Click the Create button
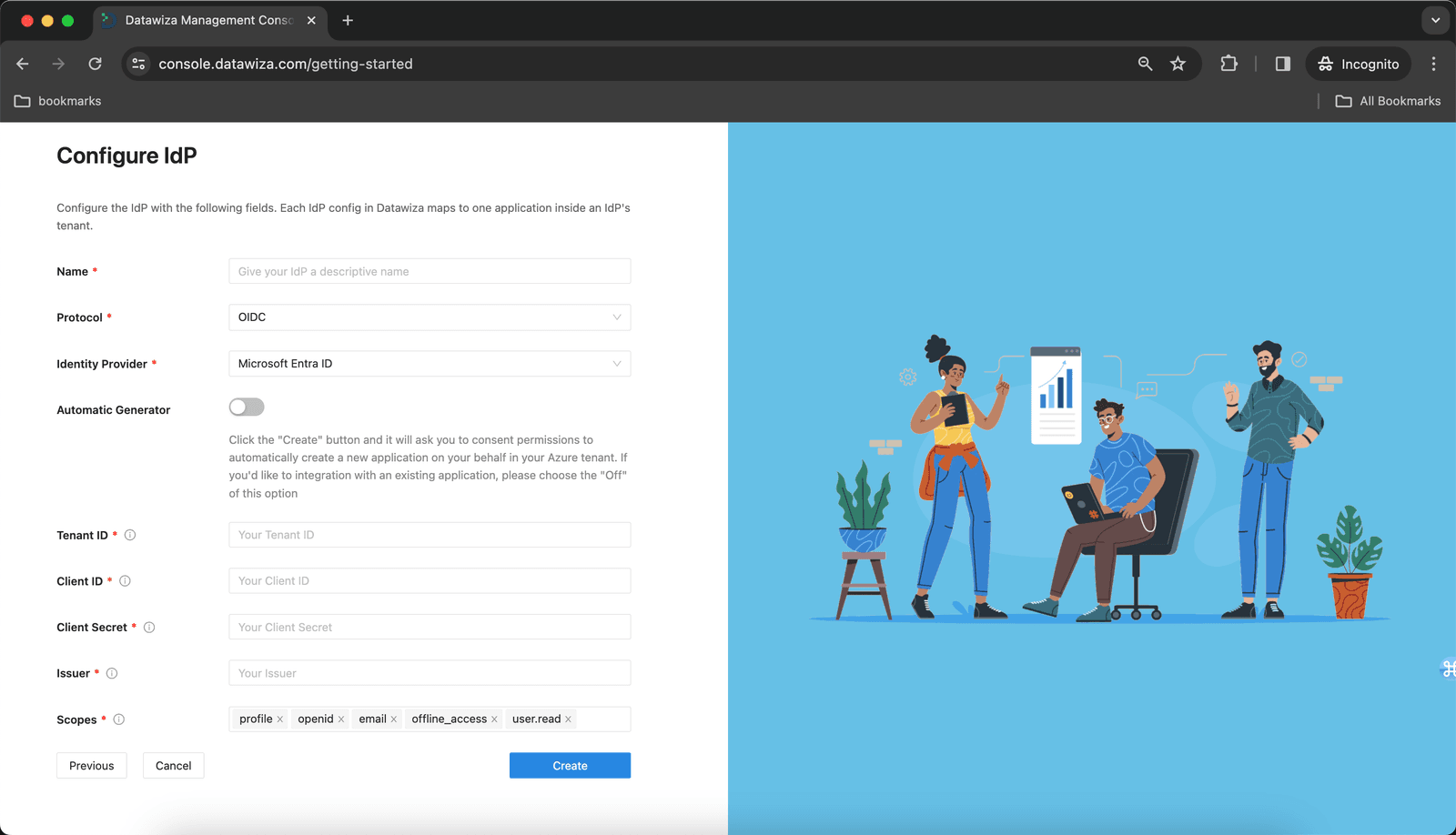Viewport: 1456px width, 835px height. 570,766
